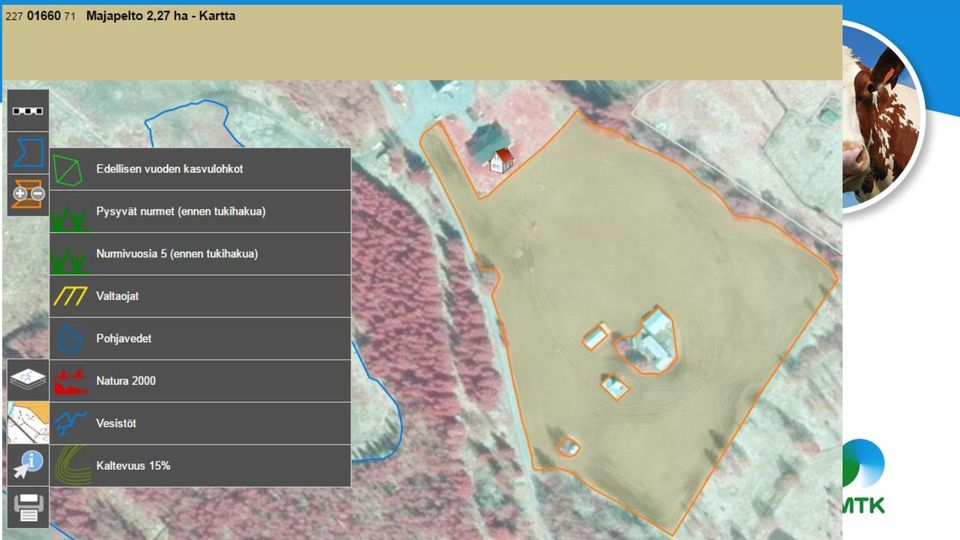The image size is (960, 540).
Task: Click blue stream icon beside Vesistöt
Action: click(x=70, y=423)
